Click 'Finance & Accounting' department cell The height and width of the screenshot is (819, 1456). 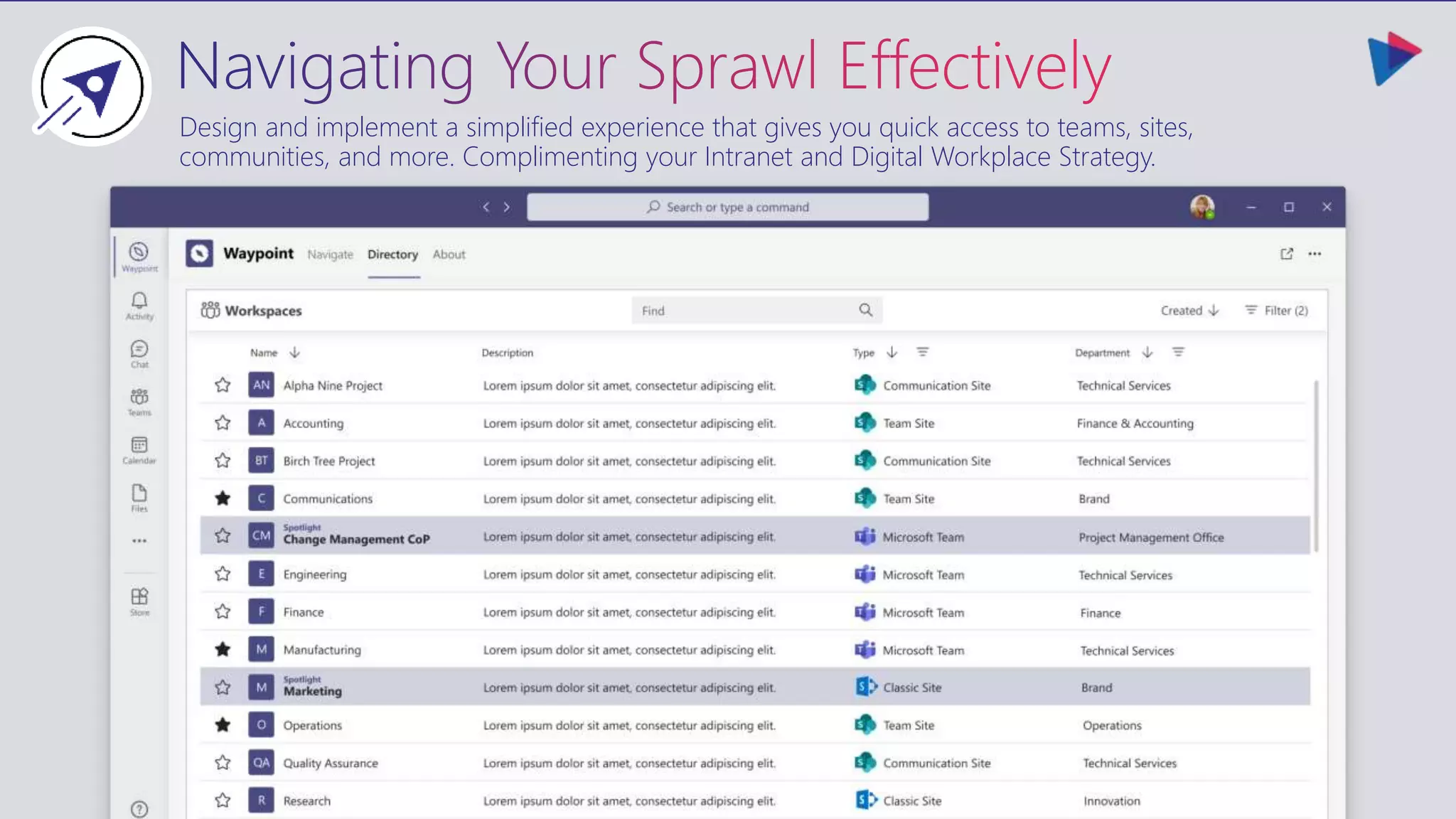pos(1135,423)
